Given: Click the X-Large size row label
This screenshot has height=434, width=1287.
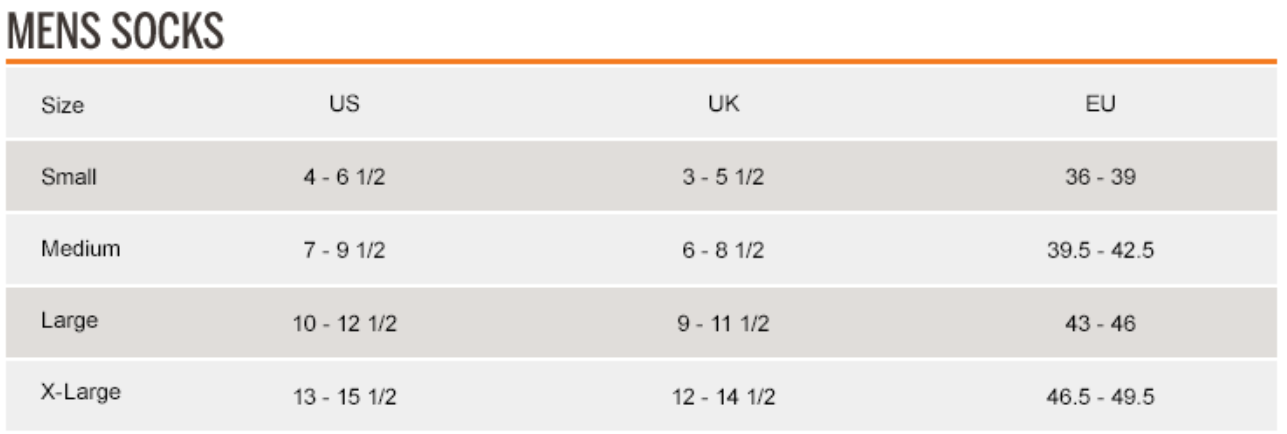Looking at the screenshot, I should [x=80, y=393].
